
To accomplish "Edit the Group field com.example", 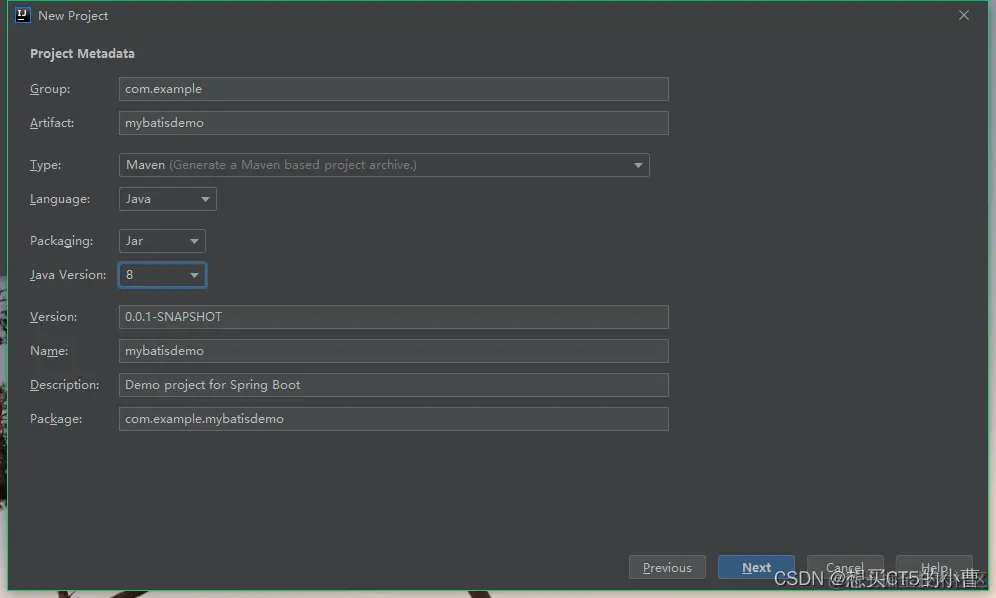I will [393, 89].
